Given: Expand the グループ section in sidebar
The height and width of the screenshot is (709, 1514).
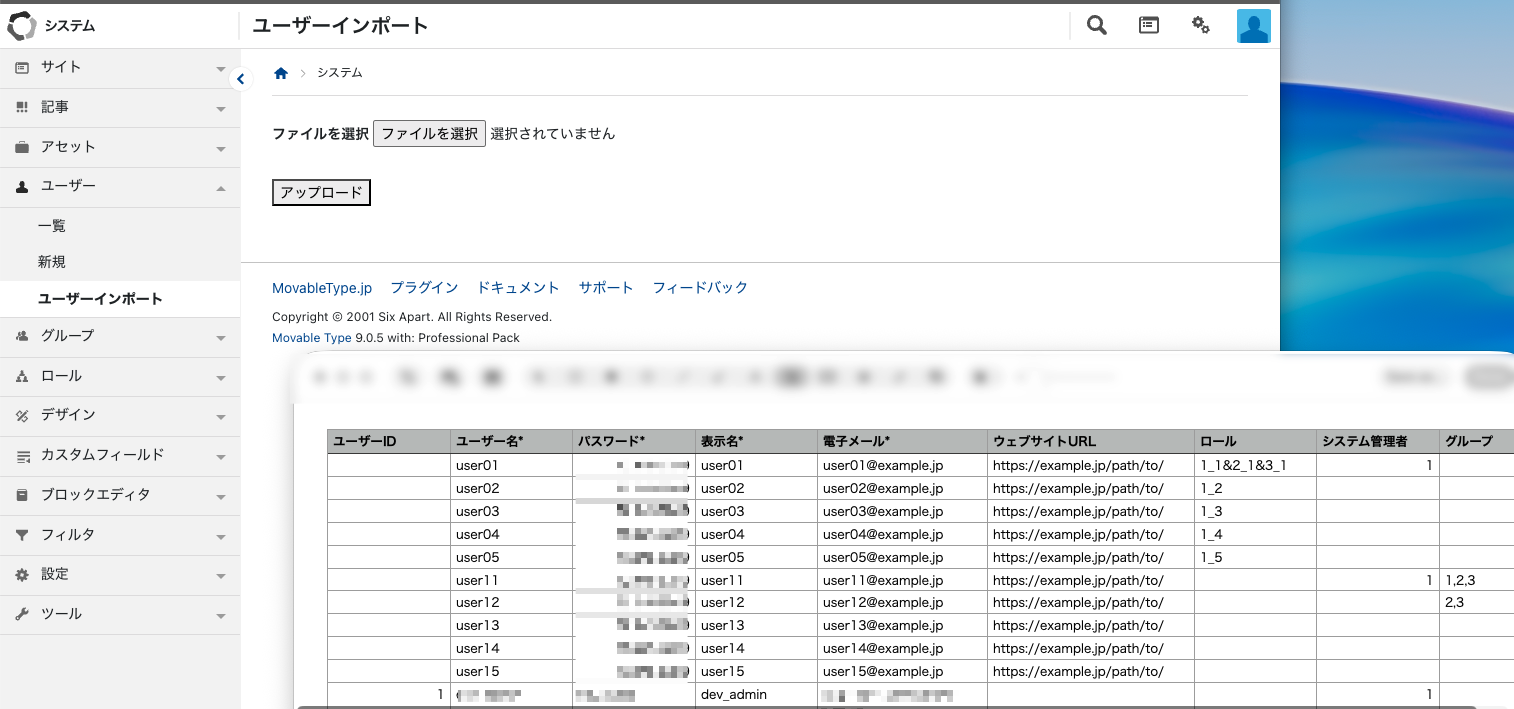Looking at the screenshot, I should coord(222,337).
